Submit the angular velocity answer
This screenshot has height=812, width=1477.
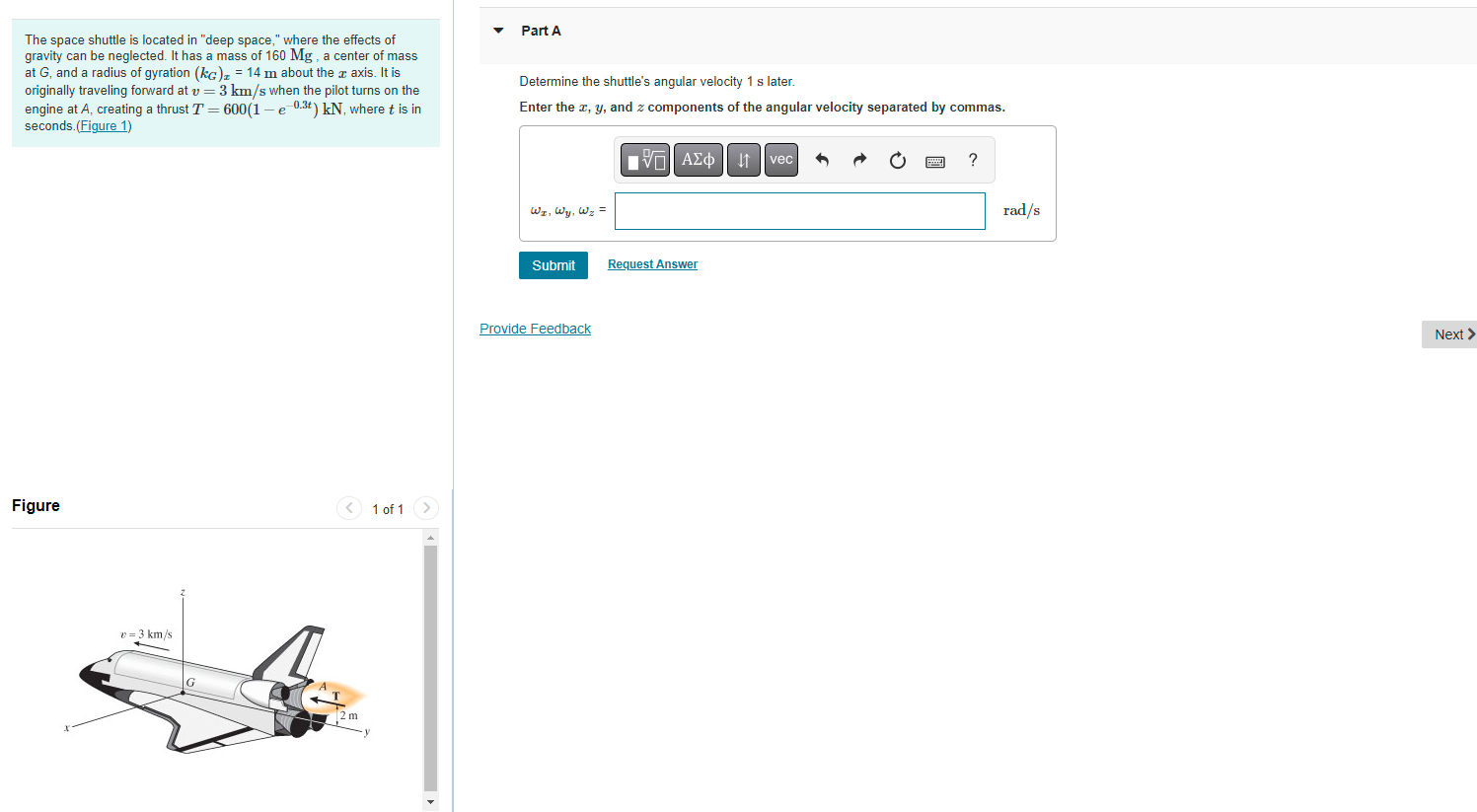click(553, 264)
